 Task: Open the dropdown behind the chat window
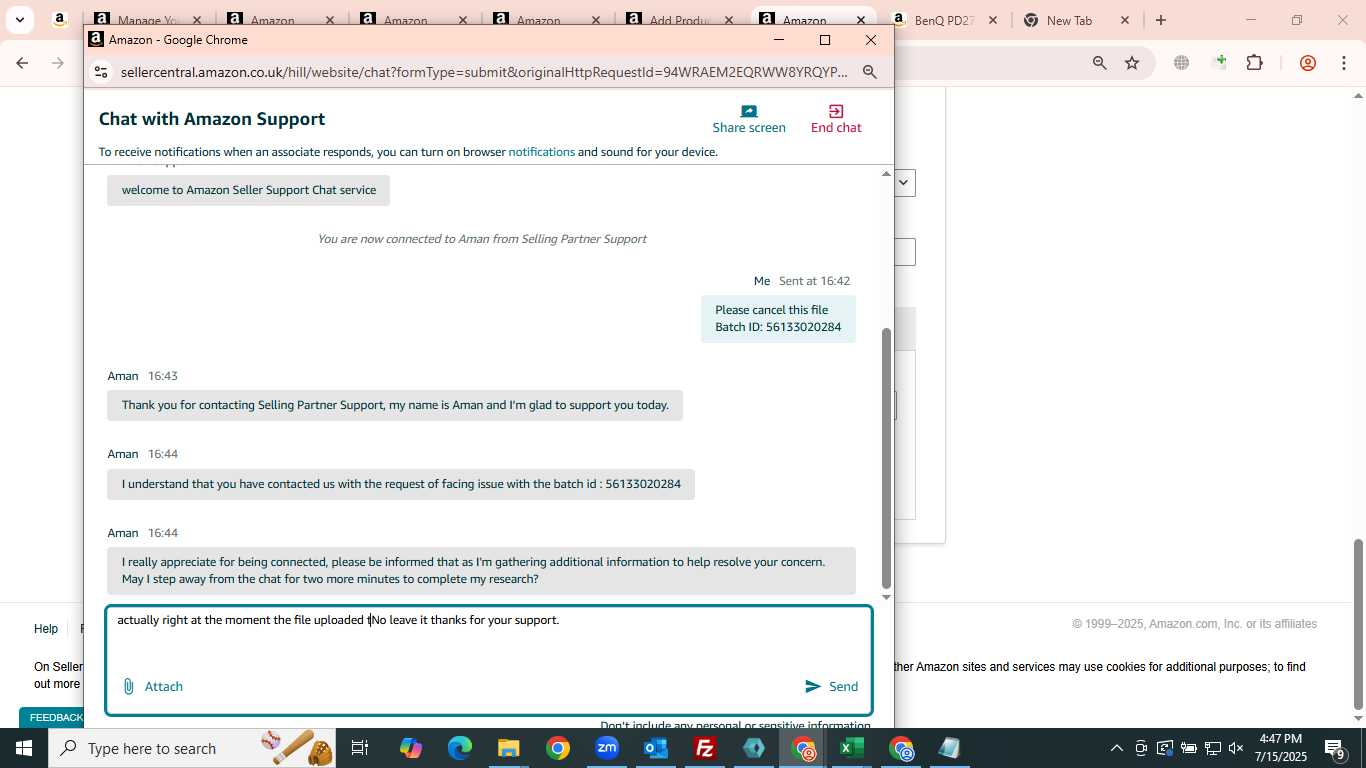click(x=904, y=183)
